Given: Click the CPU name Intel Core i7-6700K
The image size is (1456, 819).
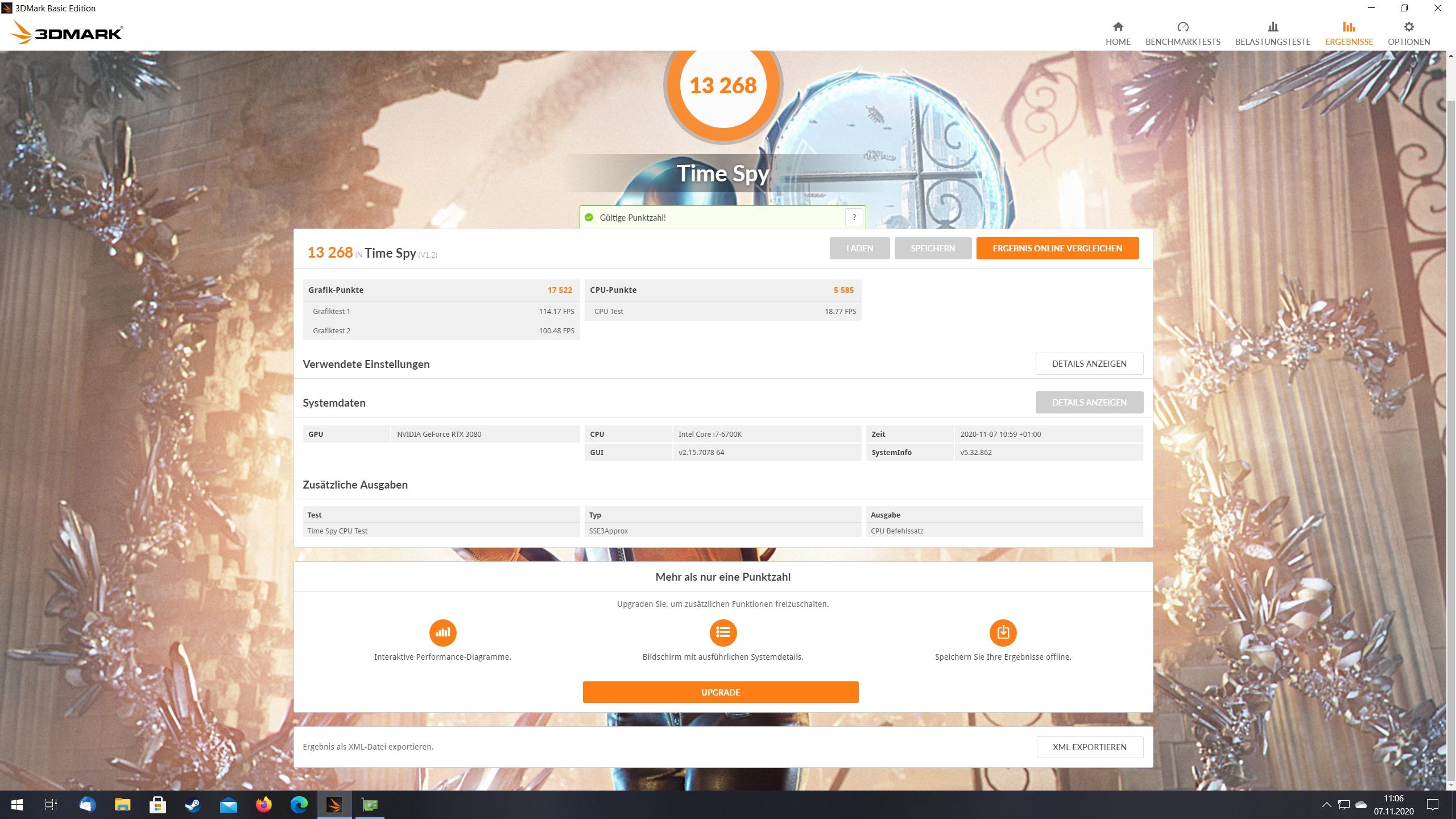Looking at the screenshot, I should click(x=710, y=435).
